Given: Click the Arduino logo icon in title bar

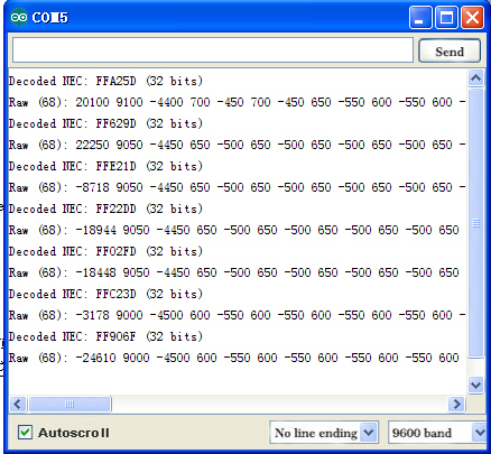Looking at the screenshot, I should coord(19,17).
